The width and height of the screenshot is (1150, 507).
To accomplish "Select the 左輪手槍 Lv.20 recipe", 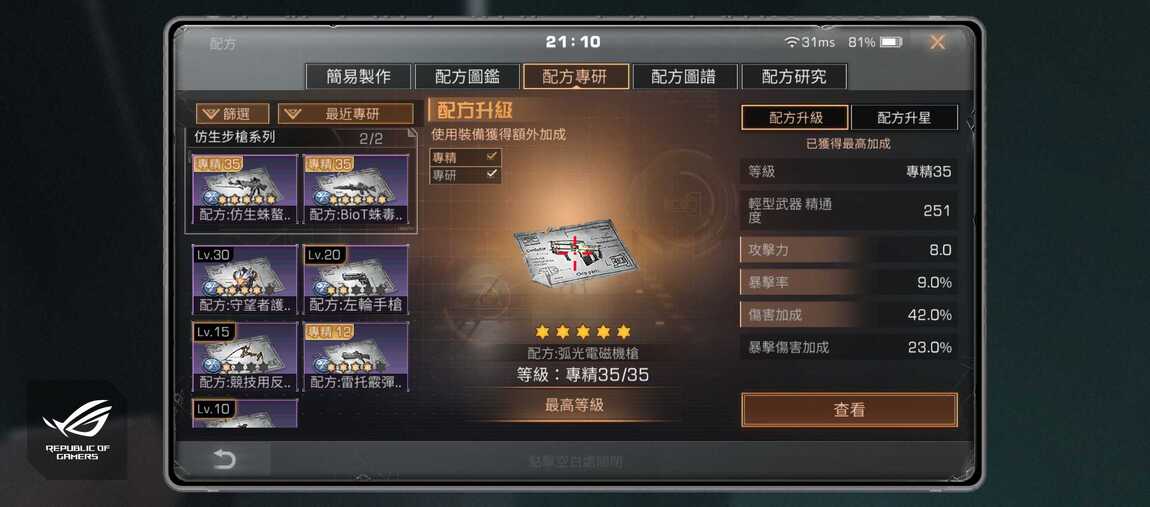I will pyautogui.click(x=356, y=280).
